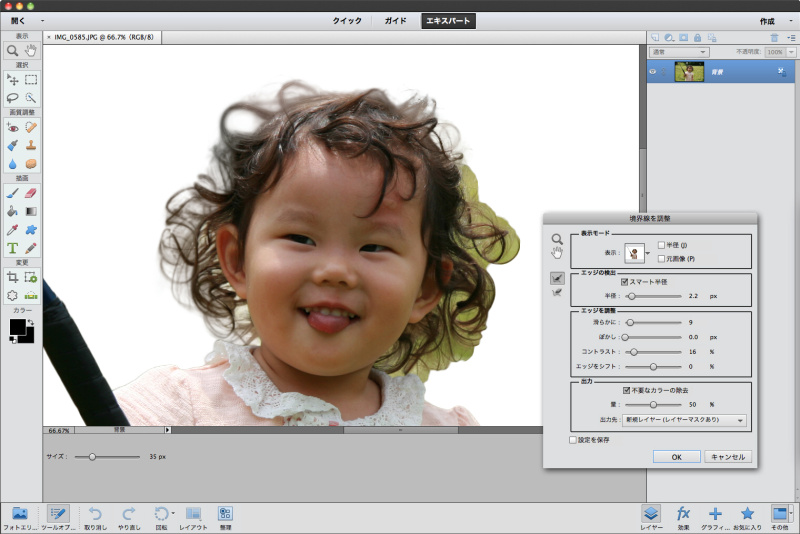Select the Eraser tool

(31, 193)
